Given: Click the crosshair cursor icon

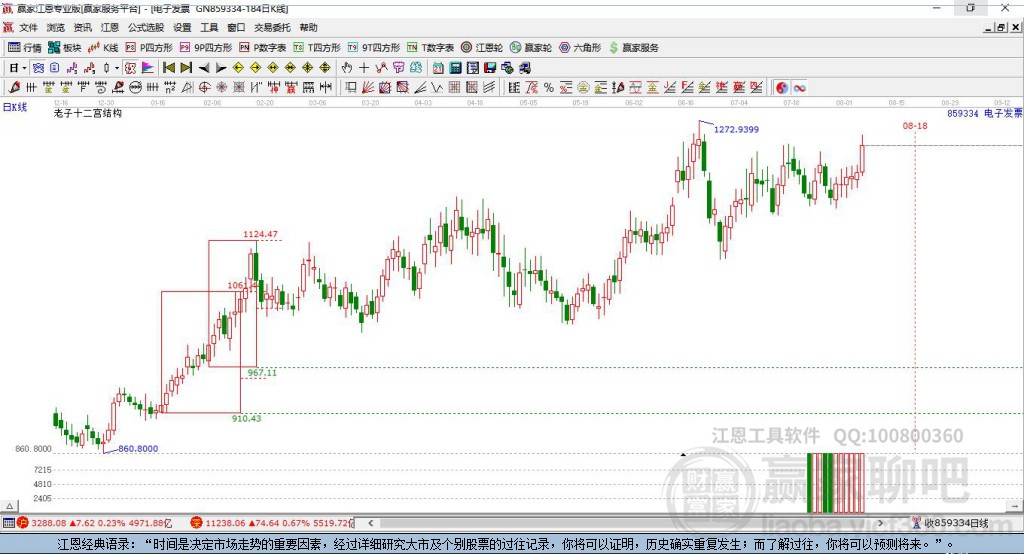Looking at the screenshot, I should coord(364,68).
